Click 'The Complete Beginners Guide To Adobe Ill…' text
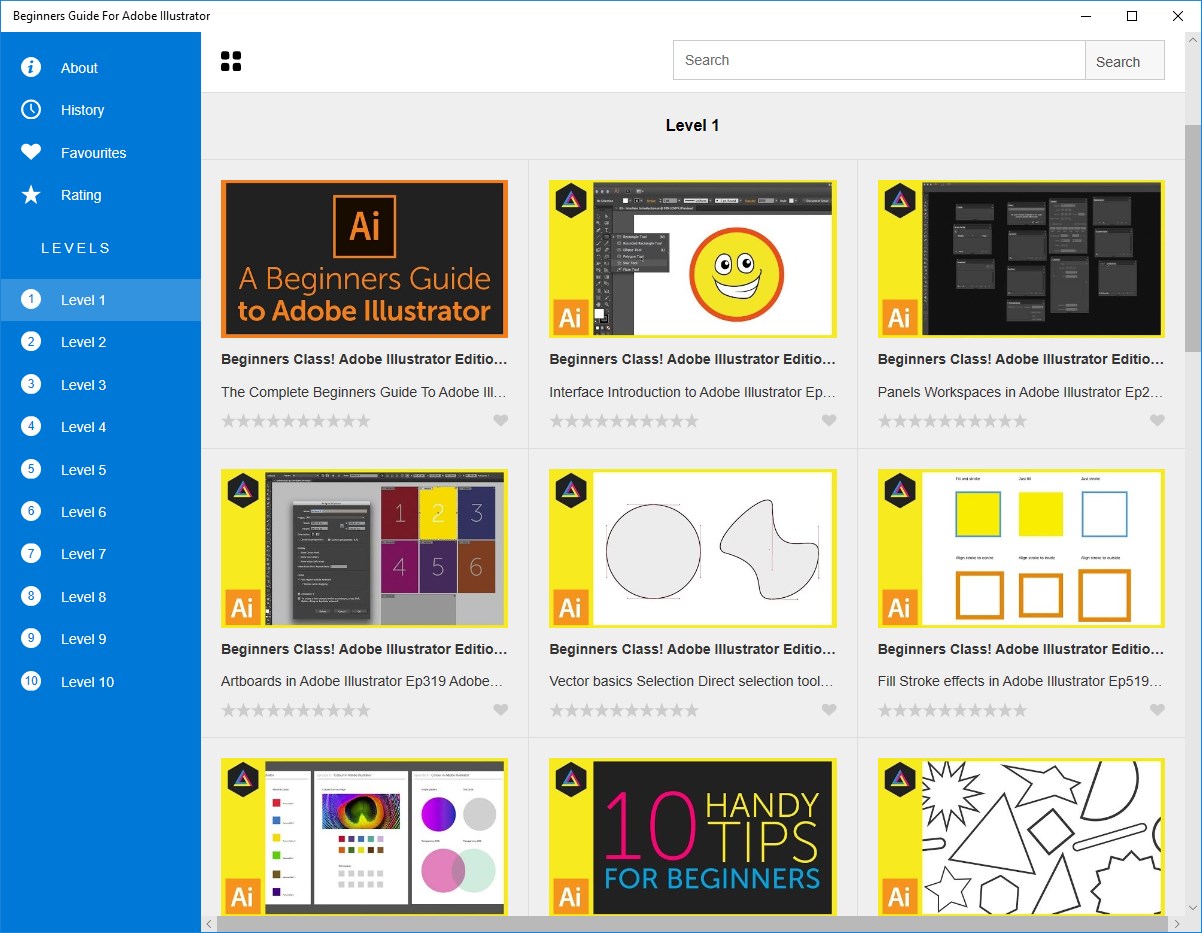This screenshot has width=1202, height=933. [x=363, y=392]
